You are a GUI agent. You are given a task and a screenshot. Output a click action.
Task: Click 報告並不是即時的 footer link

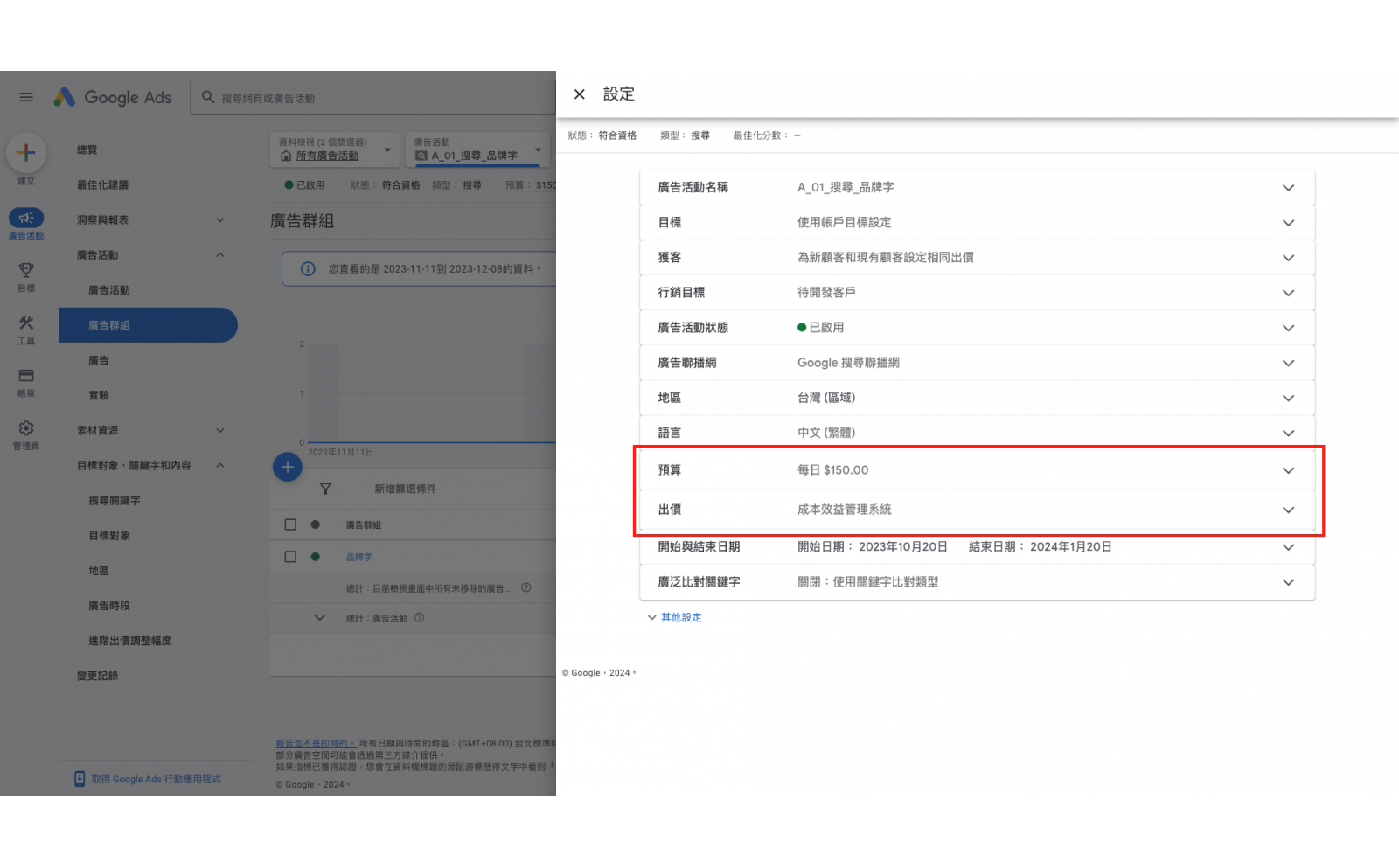(x=315, y=743)
